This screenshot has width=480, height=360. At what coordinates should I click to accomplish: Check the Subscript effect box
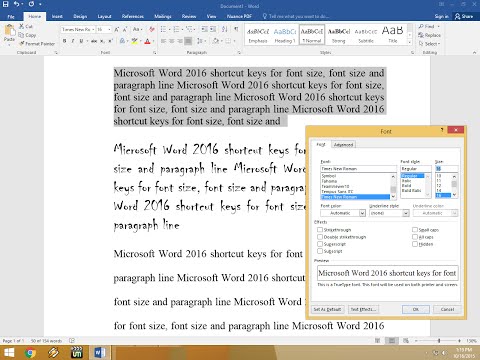(320, 251)
